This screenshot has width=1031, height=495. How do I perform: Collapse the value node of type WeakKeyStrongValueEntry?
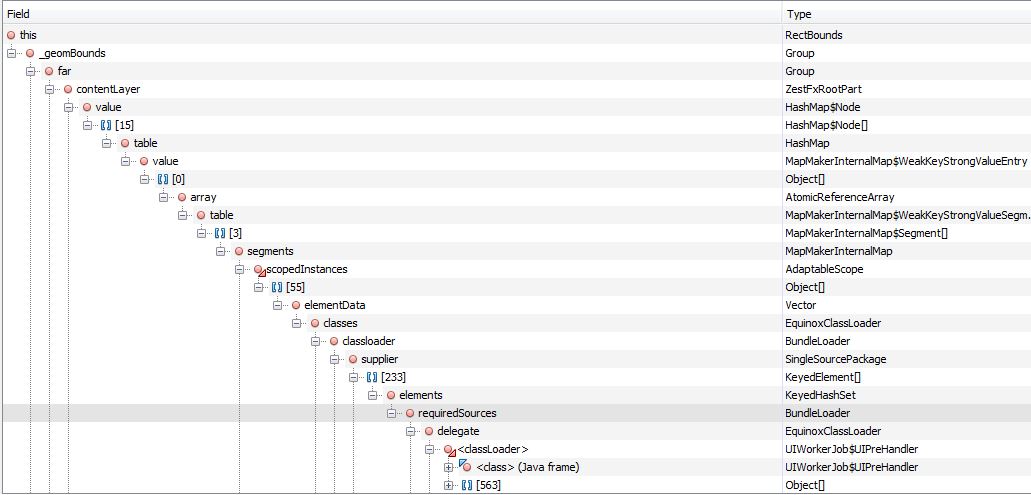125,161
